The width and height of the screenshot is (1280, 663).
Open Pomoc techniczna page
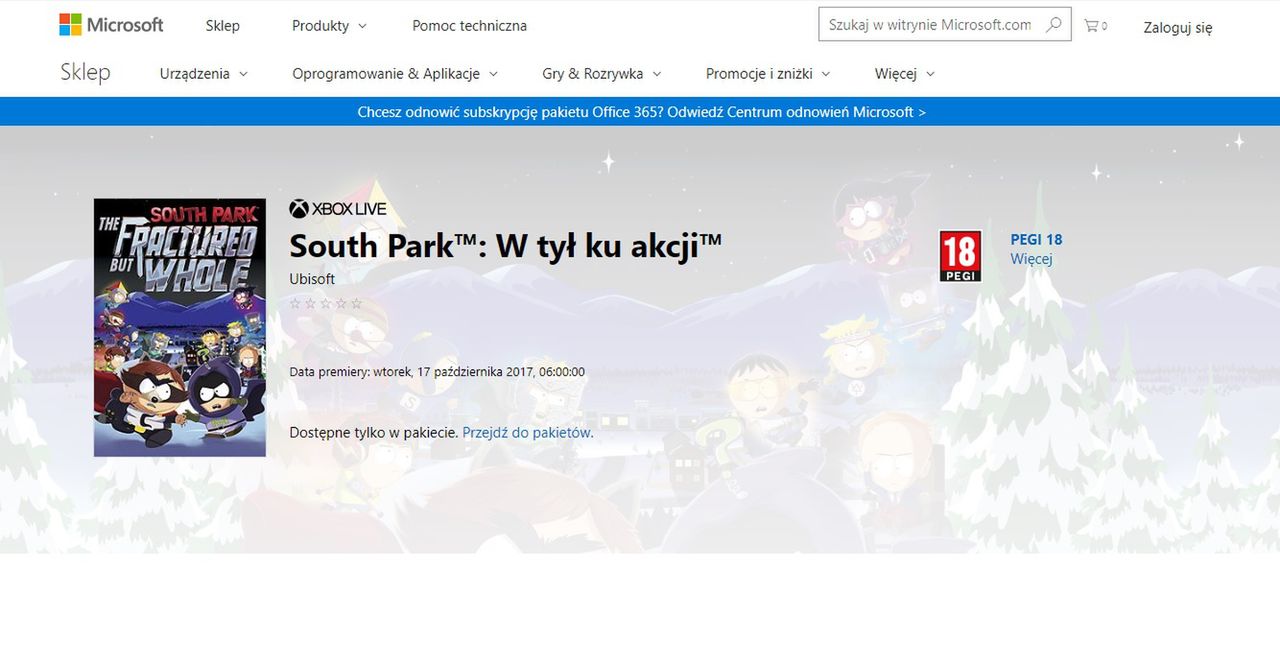(x=469, y=26)
